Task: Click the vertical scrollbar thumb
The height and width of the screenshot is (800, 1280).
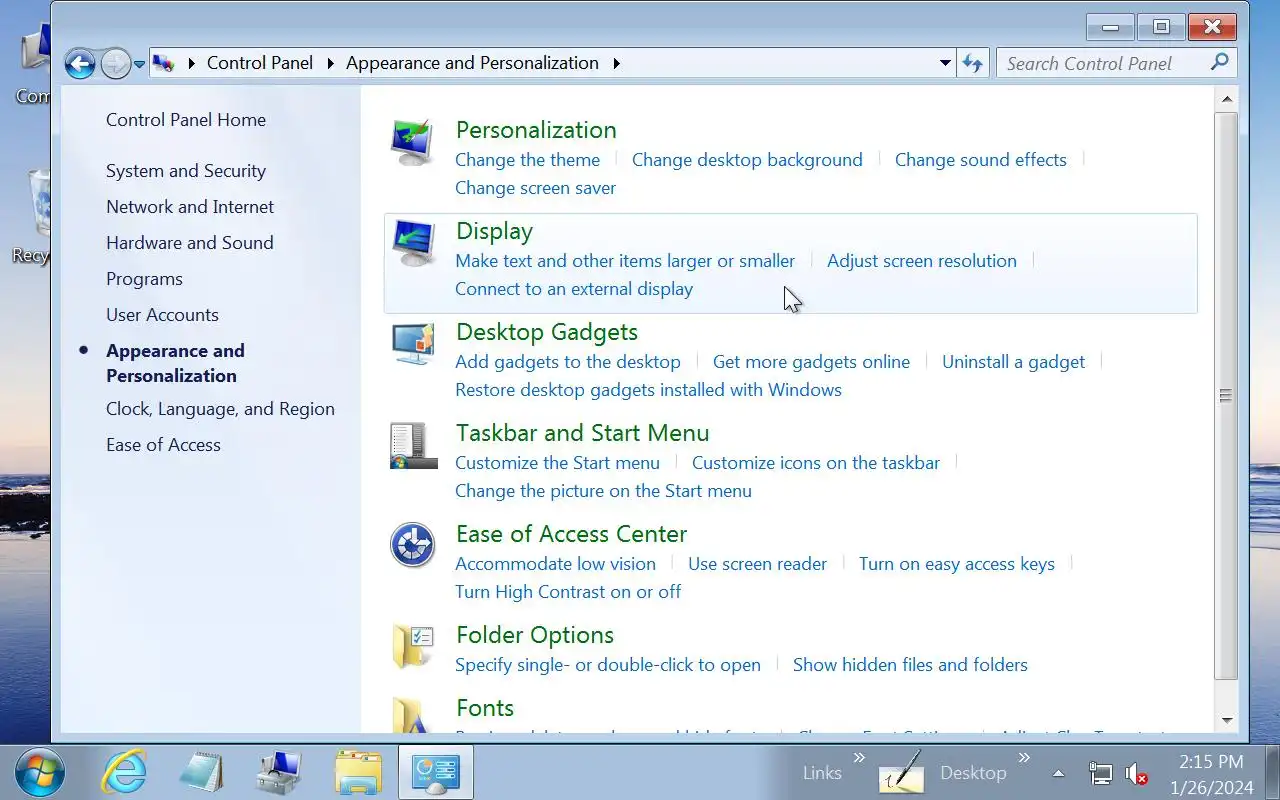Action: [1226, 396]
